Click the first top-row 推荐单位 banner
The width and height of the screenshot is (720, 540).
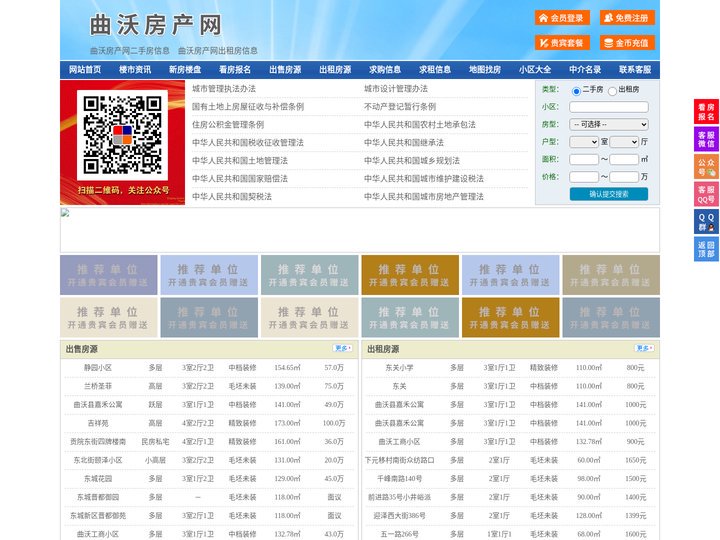click(108, 275)
